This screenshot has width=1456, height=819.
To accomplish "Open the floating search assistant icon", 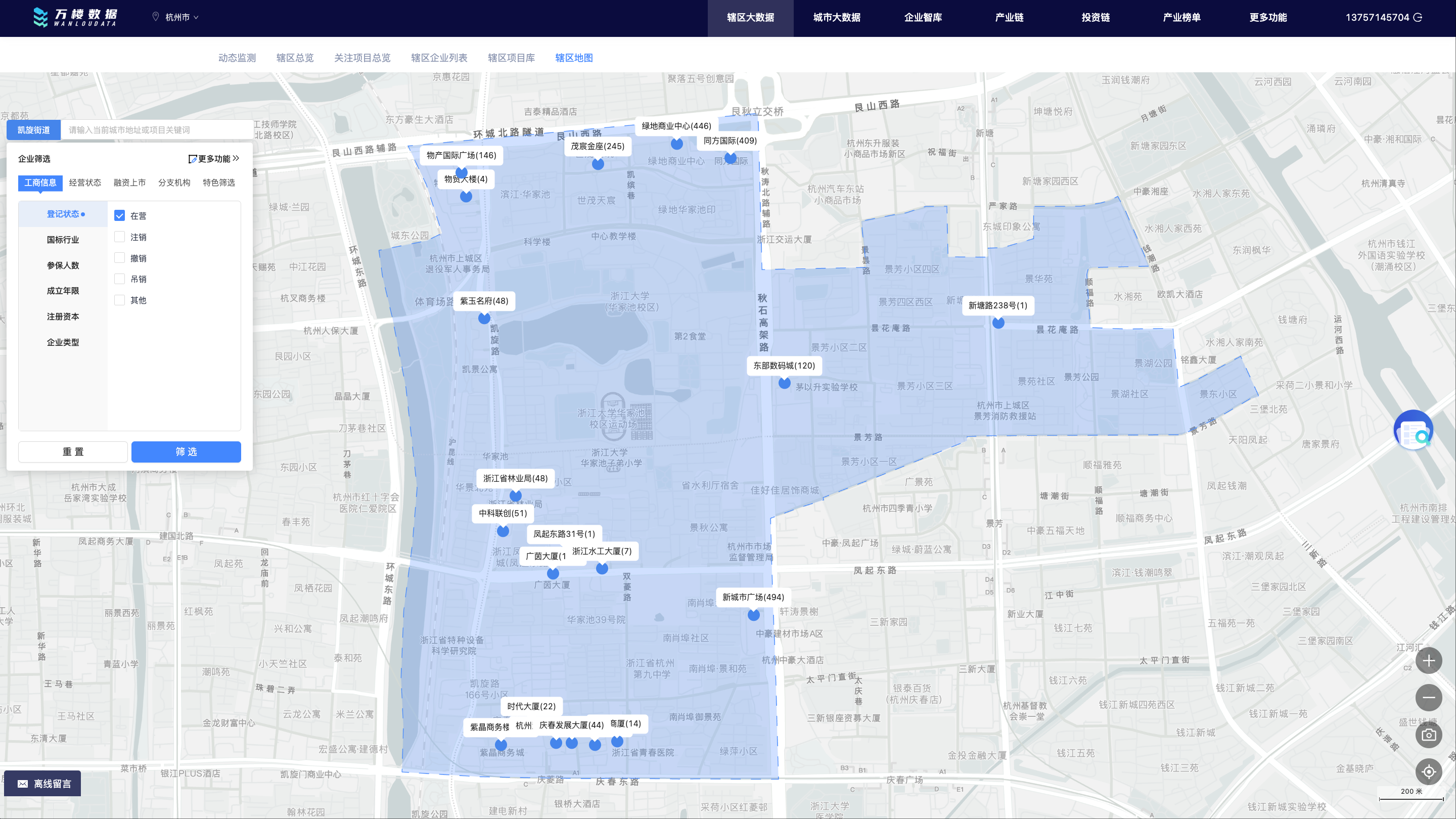I will tap(1413, 431).
